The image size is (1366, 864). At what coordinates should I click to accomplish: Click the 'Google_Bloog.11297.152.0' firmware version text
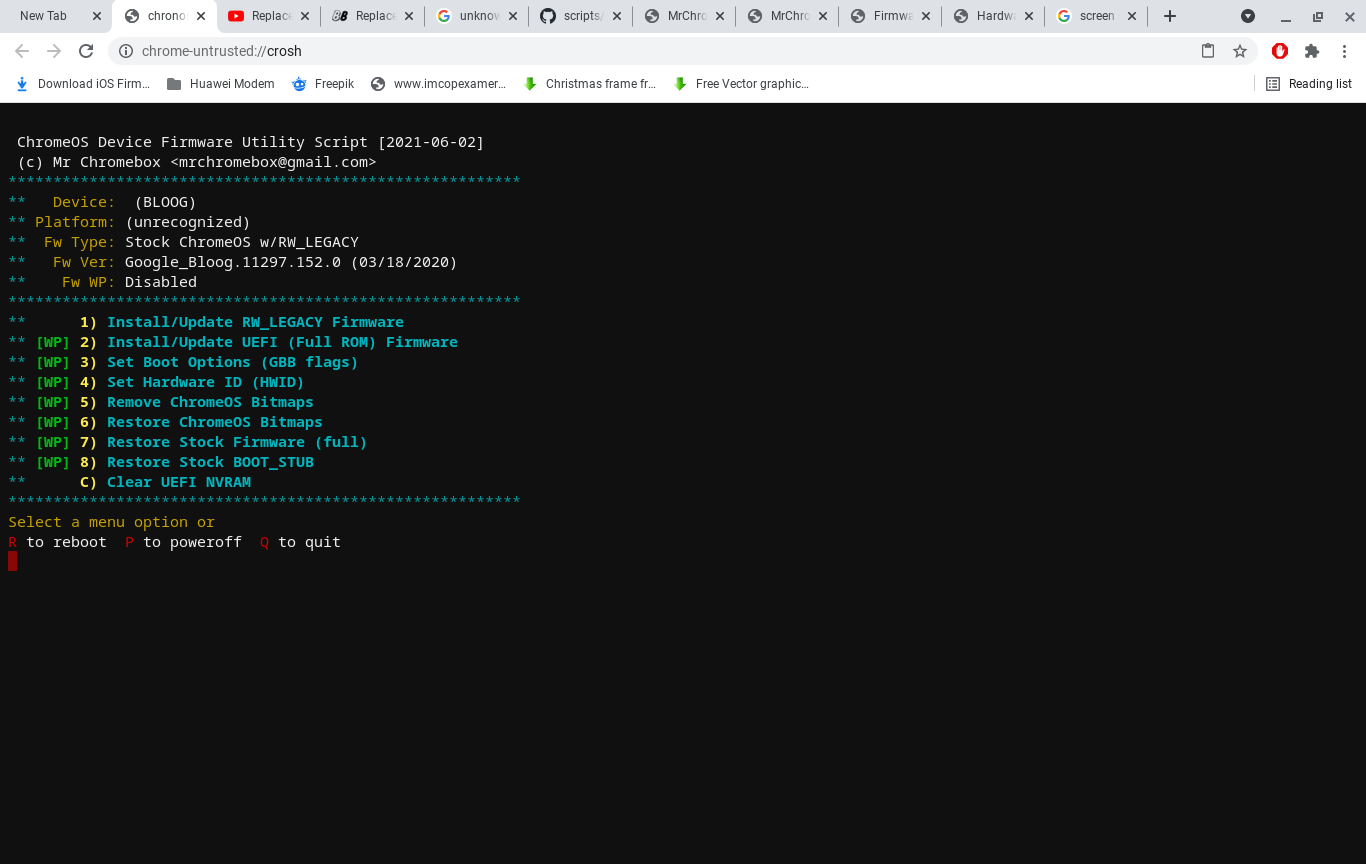(x=233, y=262)
